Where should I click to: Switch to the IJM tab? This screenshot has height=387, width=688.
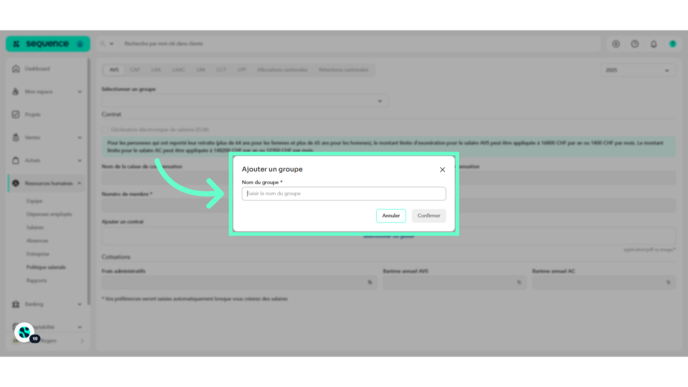pos(201,70)
